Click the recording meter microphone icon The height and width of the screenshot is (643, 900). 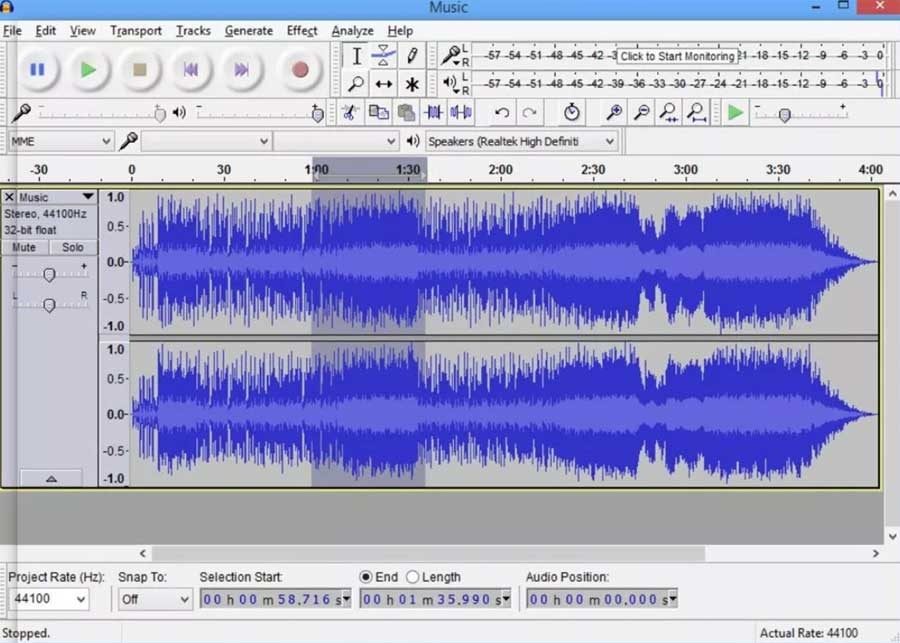450,55
